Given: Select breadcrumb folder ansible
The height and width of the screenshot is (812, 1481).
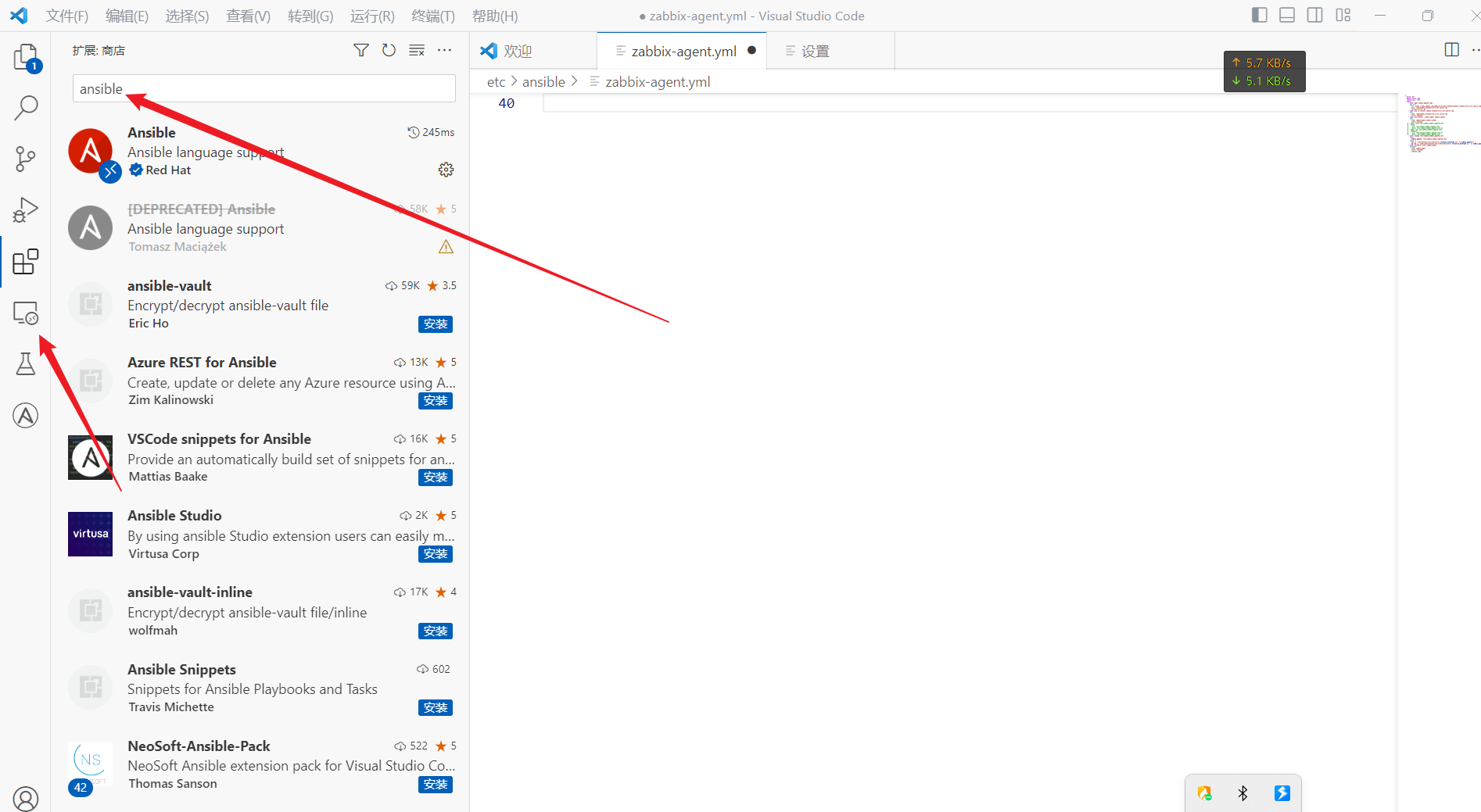Looking at the screenshot, I should coord(543,82).
